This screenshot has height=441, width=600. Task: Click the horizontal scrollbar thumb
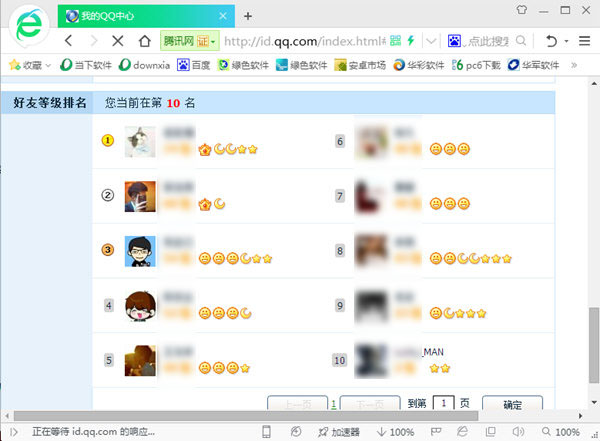(246, 416)
